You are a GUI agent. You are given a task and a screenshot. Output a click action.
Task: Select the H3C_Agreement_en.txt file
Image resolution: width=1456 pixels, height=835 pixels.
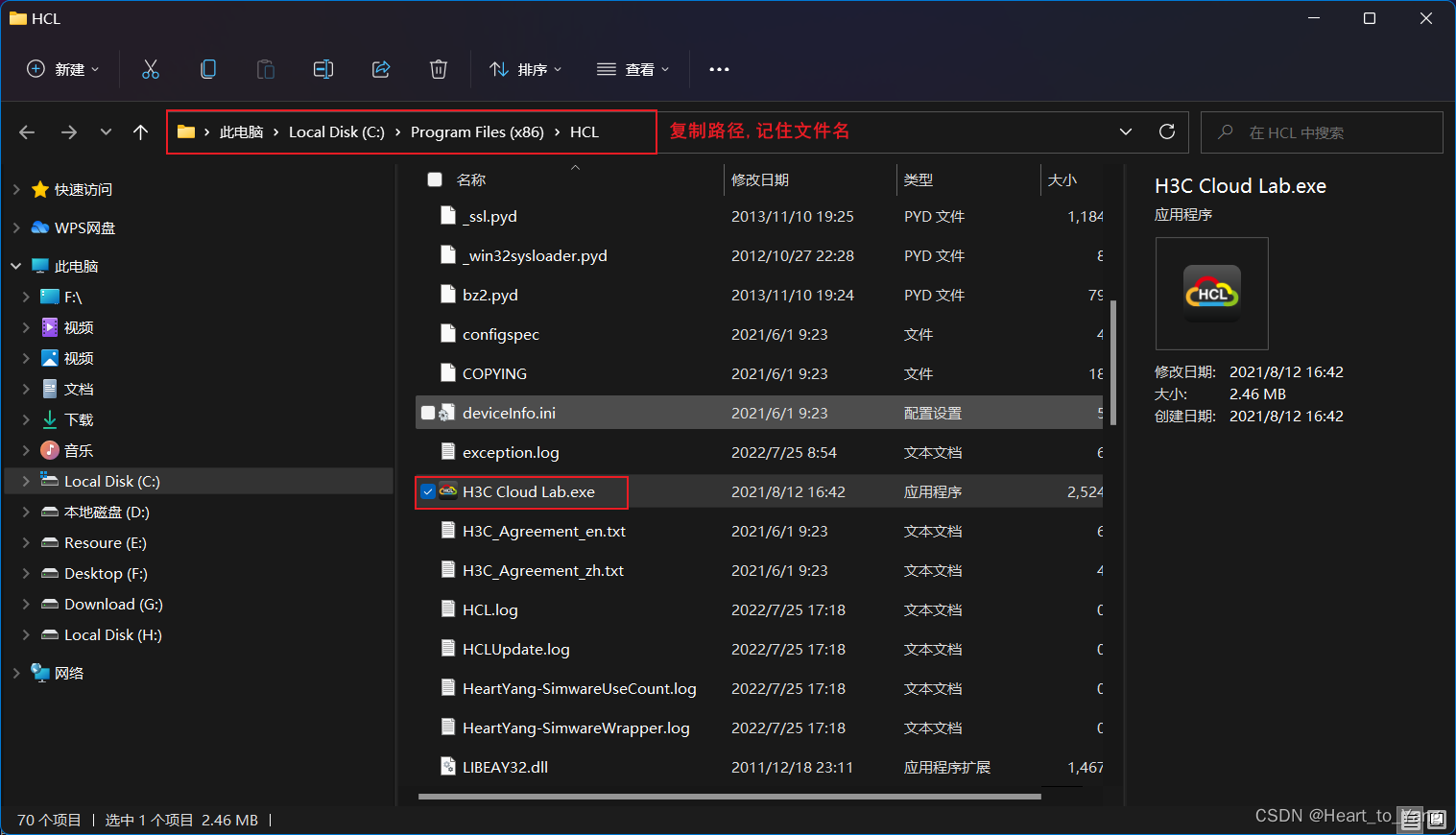544,531
